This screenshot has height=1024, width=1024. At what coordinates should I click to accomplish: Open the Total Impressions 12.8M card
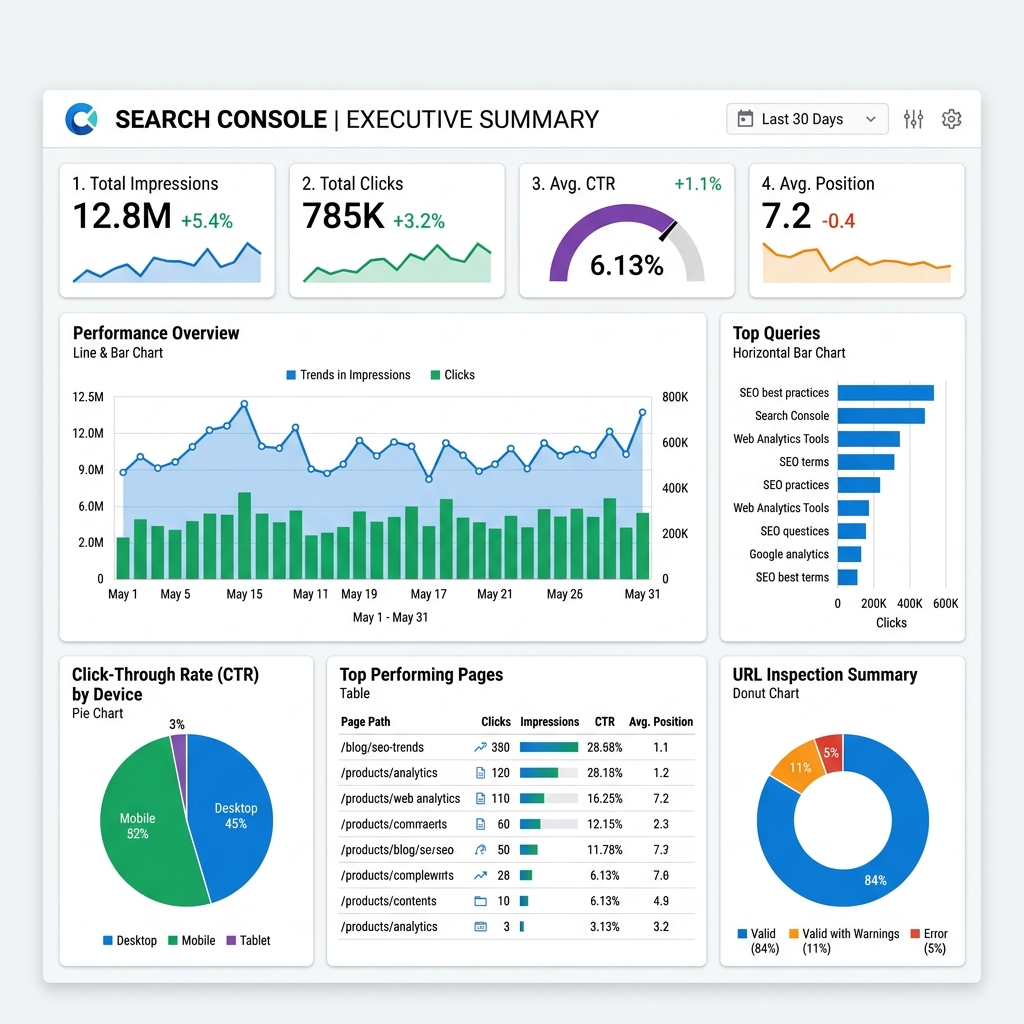pyautogui.click(x=167, y=231)
